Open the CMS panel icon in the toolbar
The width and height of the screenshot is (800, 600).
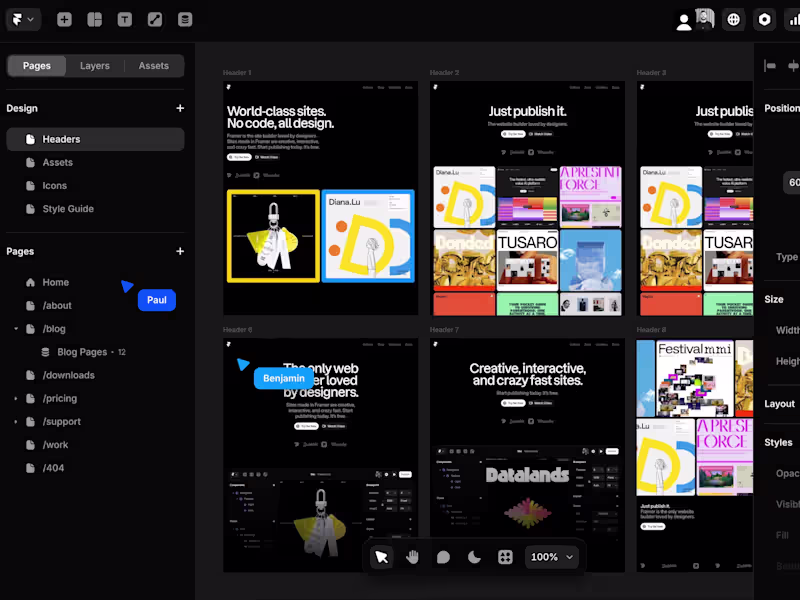point(185,19)
